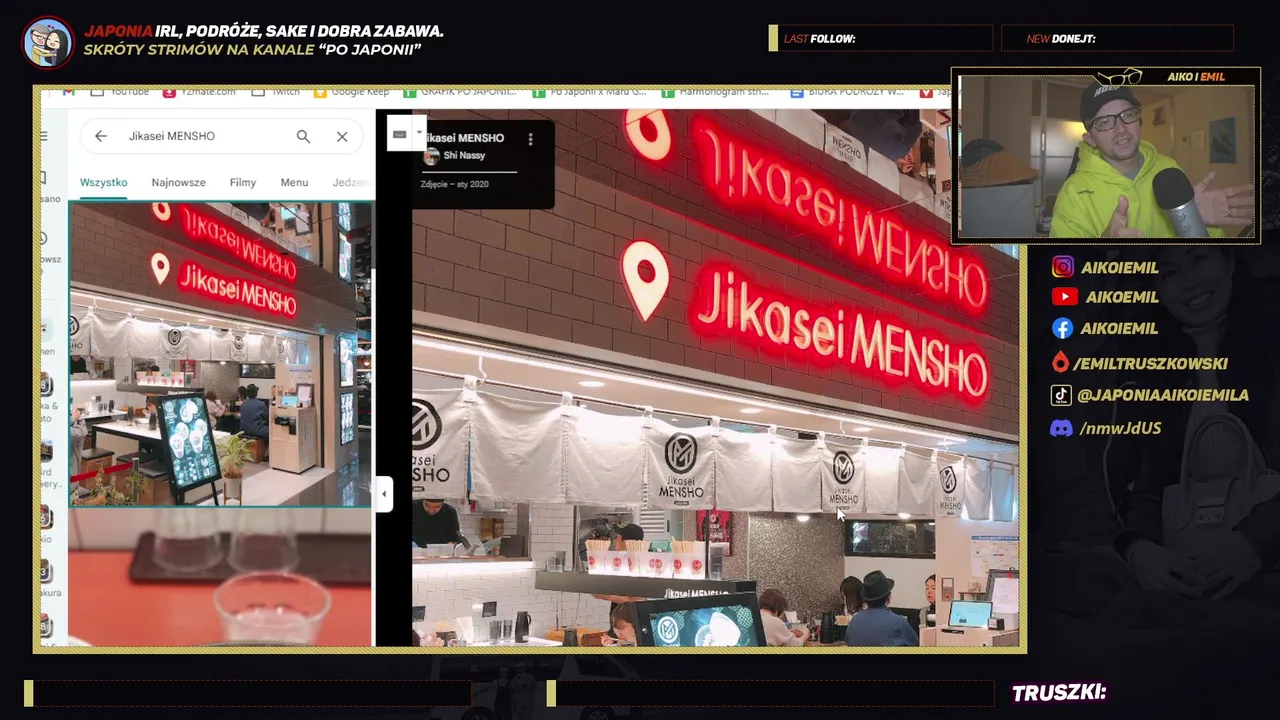This screenshot has width=1280, height=720.
Task: Click Shi Nassy's profile avatar
Action: point(432,156)
